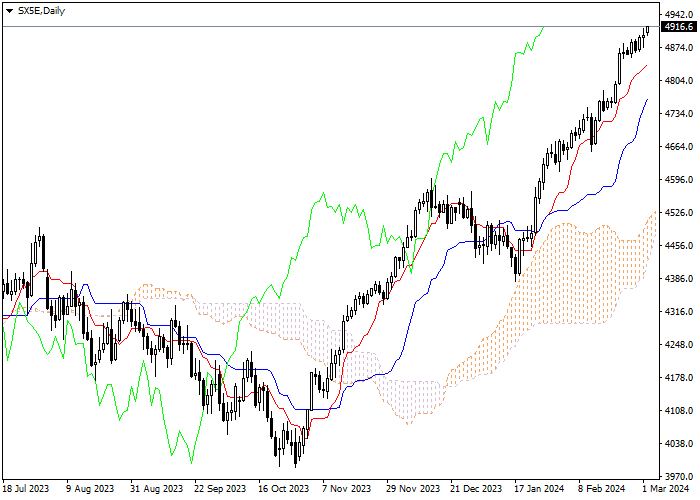Image resolution: width=700 pixels, height=500 pixels.
Task: Click the 31 Aug 2023 date label
Action: pyautogui.click(x=156, y=489)
